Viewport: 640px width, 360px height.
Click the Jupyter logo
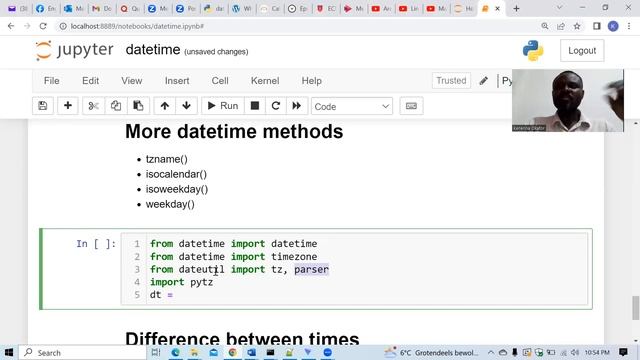74,50
